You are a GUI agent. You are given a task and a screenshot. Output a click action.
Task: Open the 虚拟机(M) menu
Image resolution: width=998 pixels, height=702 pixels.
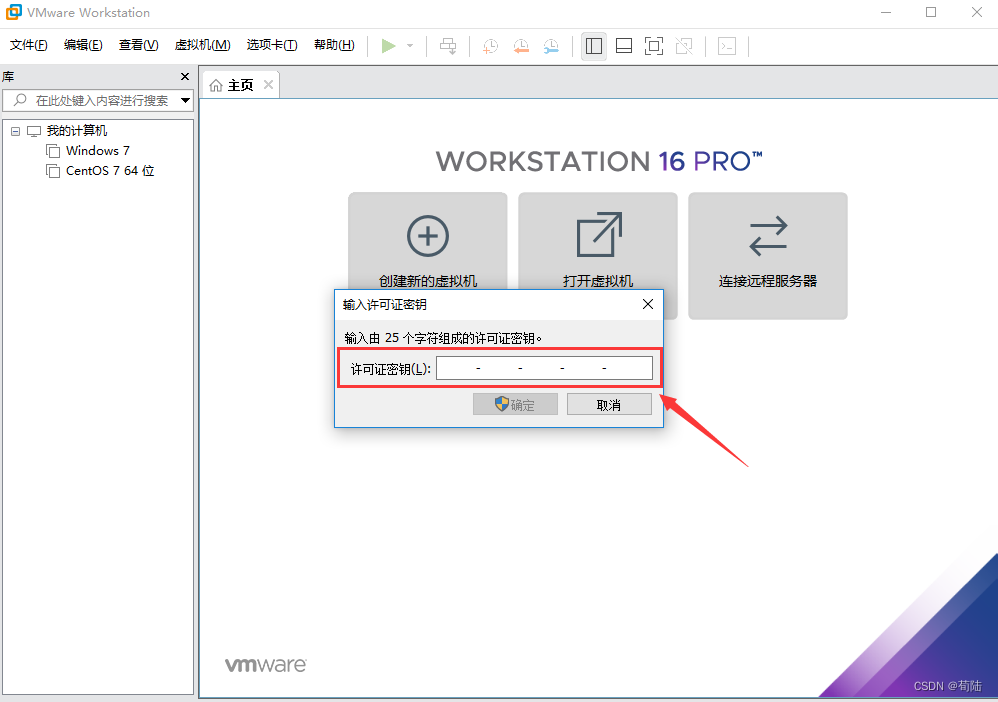point(202,45)
